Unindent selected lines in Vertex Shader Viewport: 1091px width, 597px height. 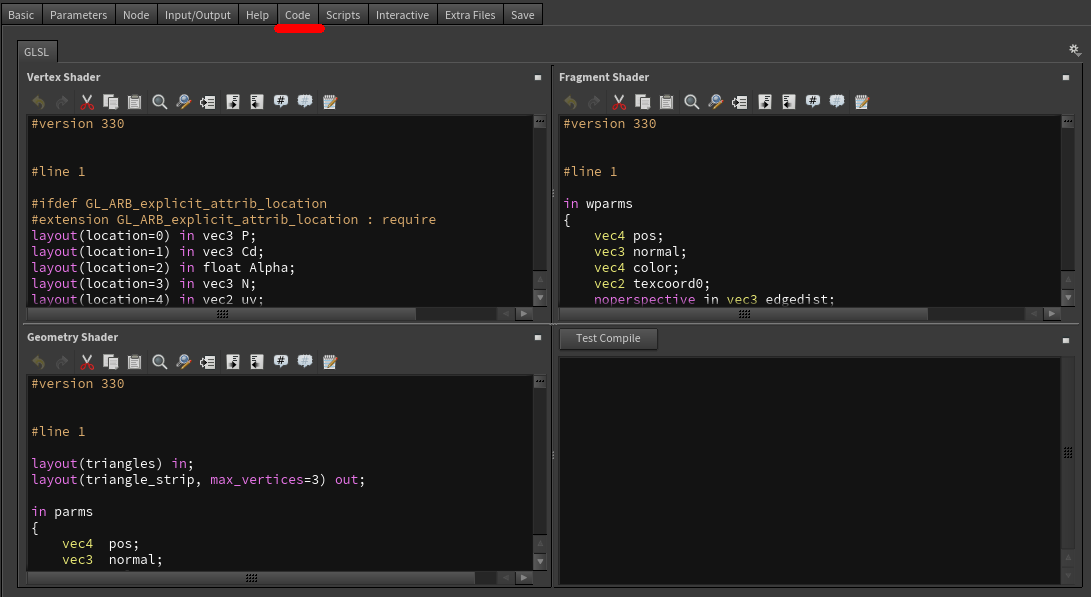(257, 102)
